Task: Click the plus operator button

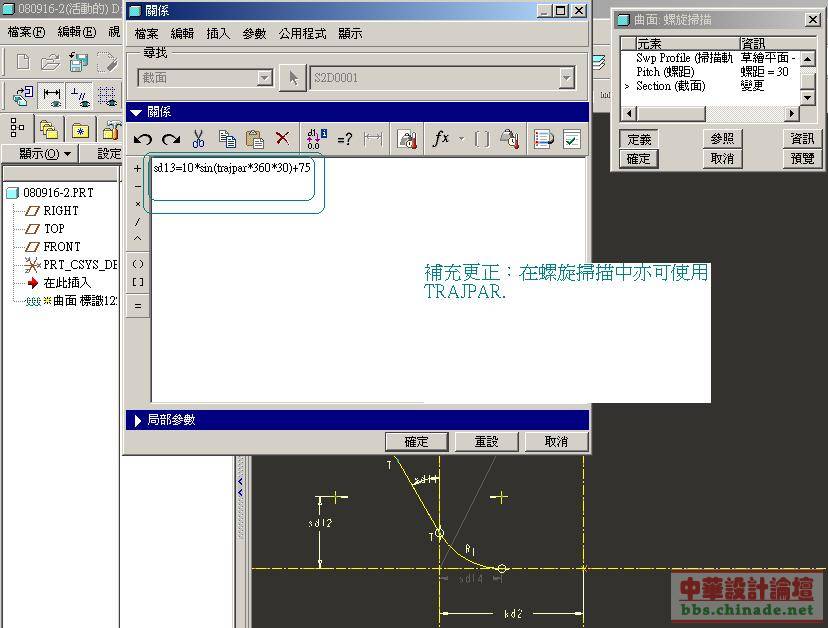Action: point(137,168)
